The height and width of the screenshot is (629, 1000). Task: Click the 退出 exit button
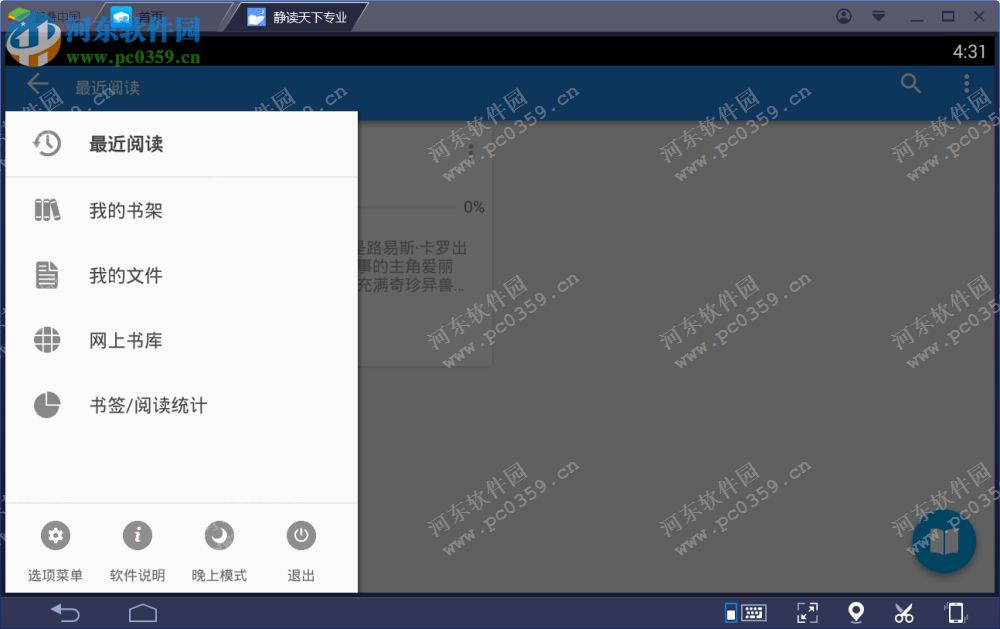point(301,535)
